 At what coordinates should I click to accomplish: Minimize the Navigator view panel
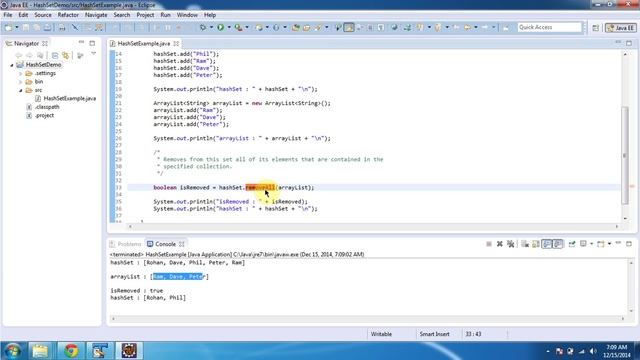[81, 43]
